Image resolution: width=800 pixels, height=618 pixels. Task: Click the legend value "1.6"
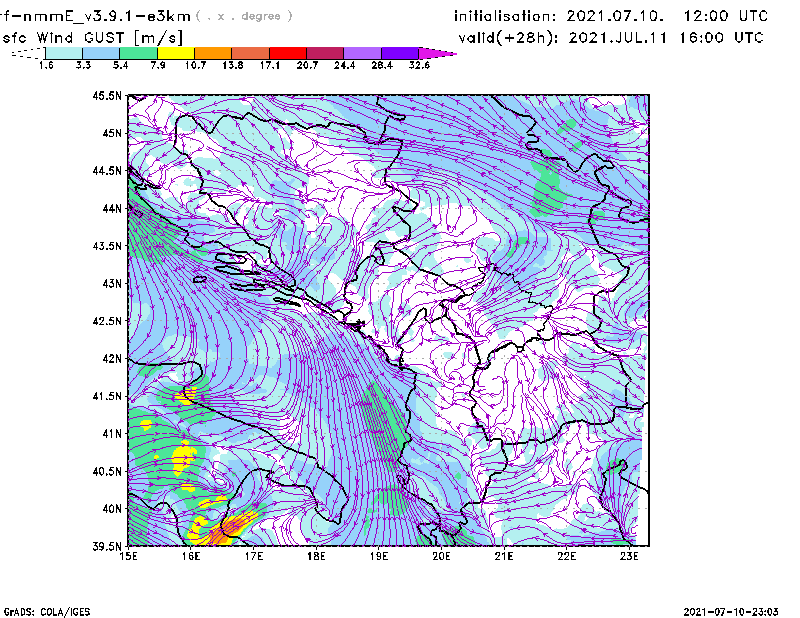[46, 65]
